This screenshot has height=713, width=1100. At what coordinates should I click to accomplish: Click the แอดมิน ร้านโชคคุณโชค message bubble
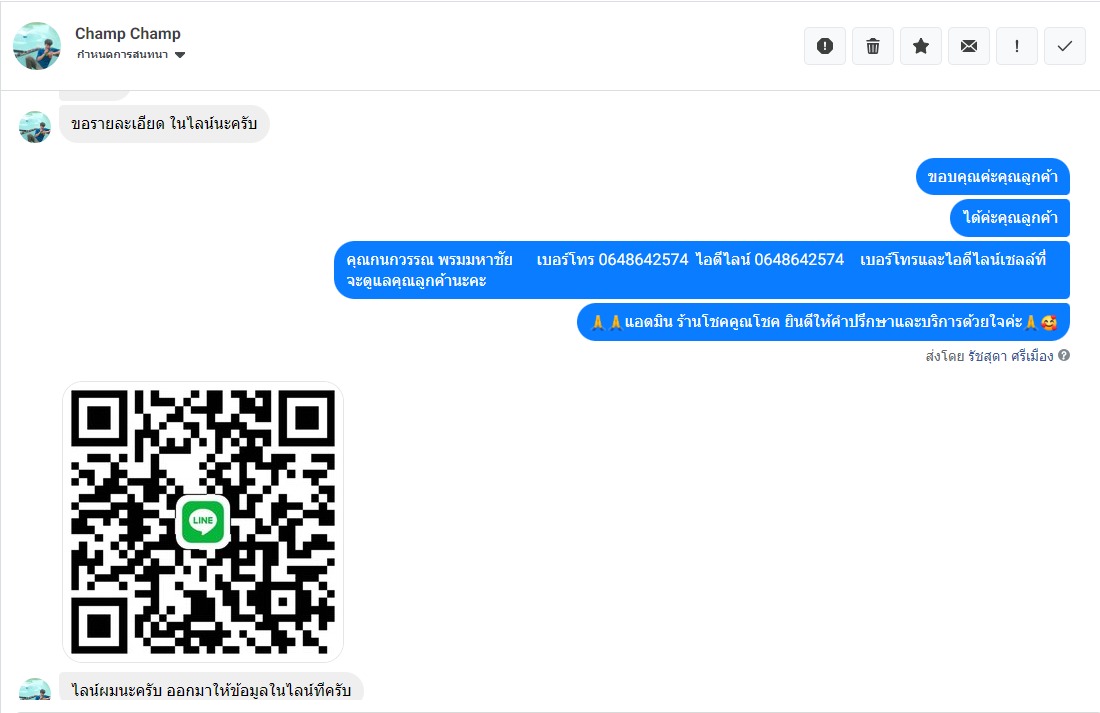824,322
